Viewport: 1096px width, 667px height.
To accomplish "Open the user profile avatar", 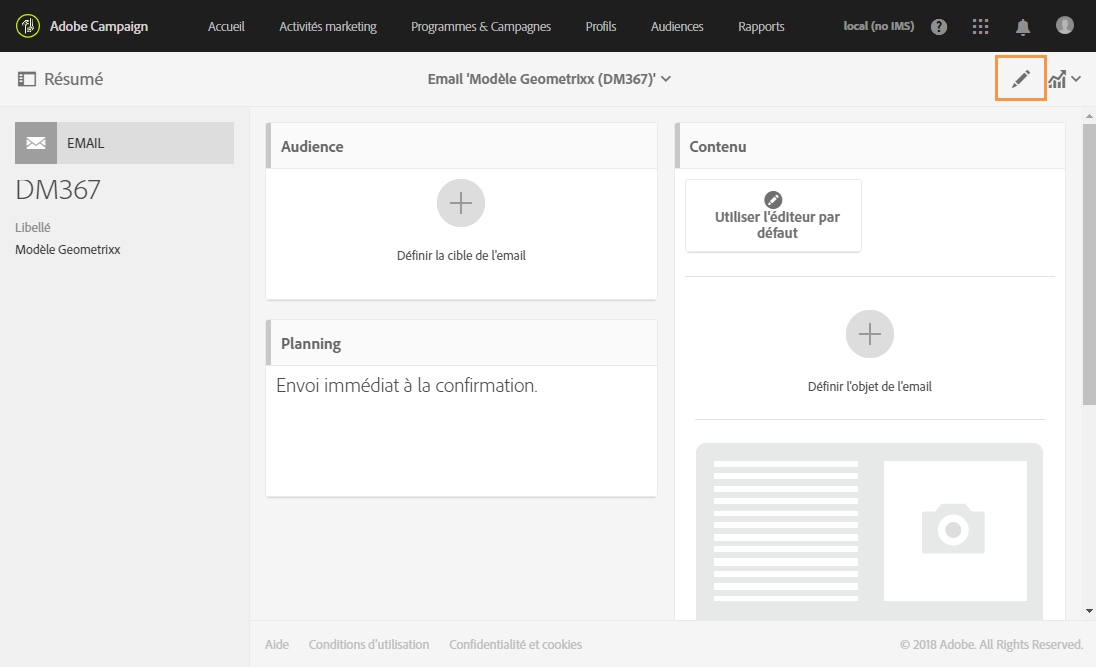I will tap(1064, 25).
